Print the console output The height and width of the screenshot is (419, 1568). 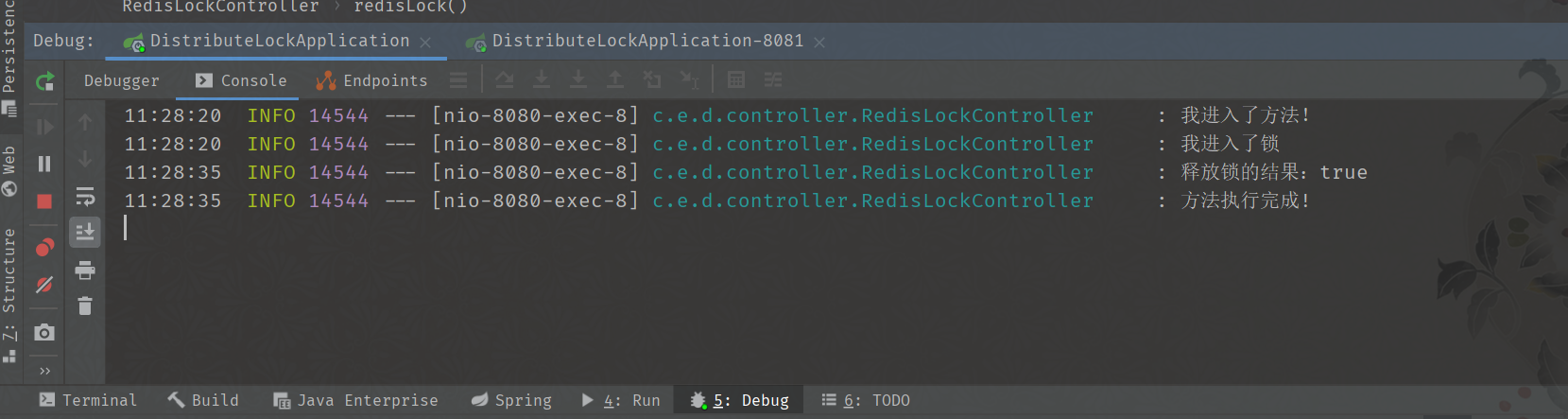click(x=85, y=271)
